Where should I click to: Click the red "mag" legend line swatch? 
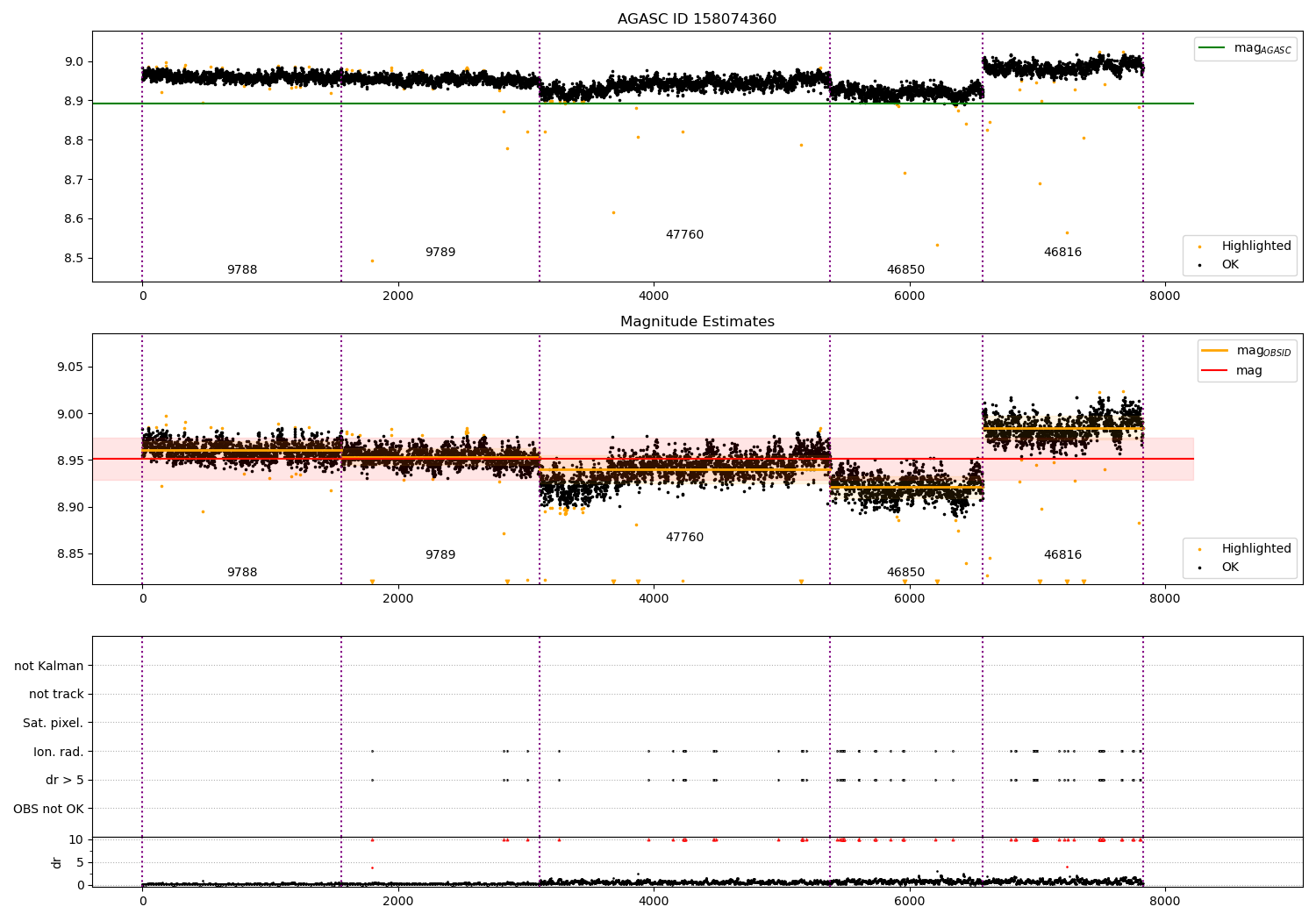1215,371
